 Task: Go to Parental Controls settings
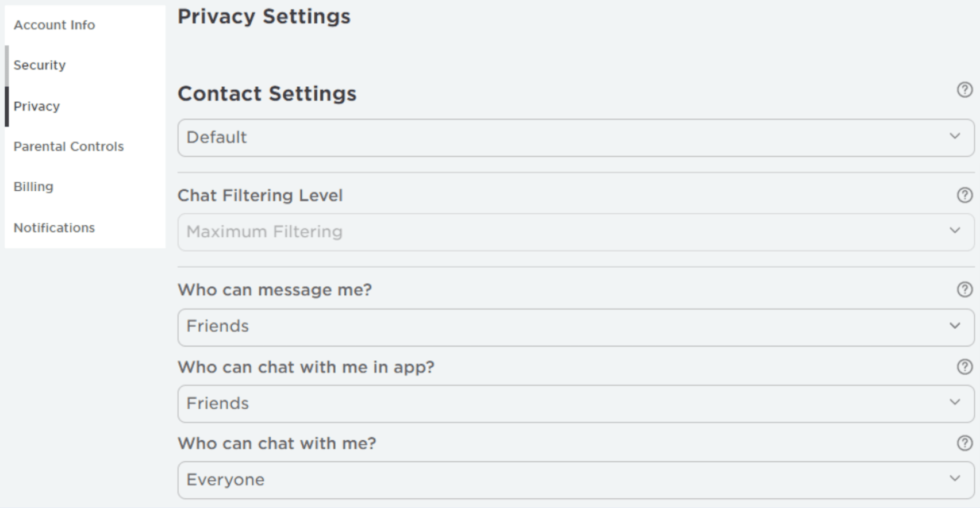pos(68,146)
